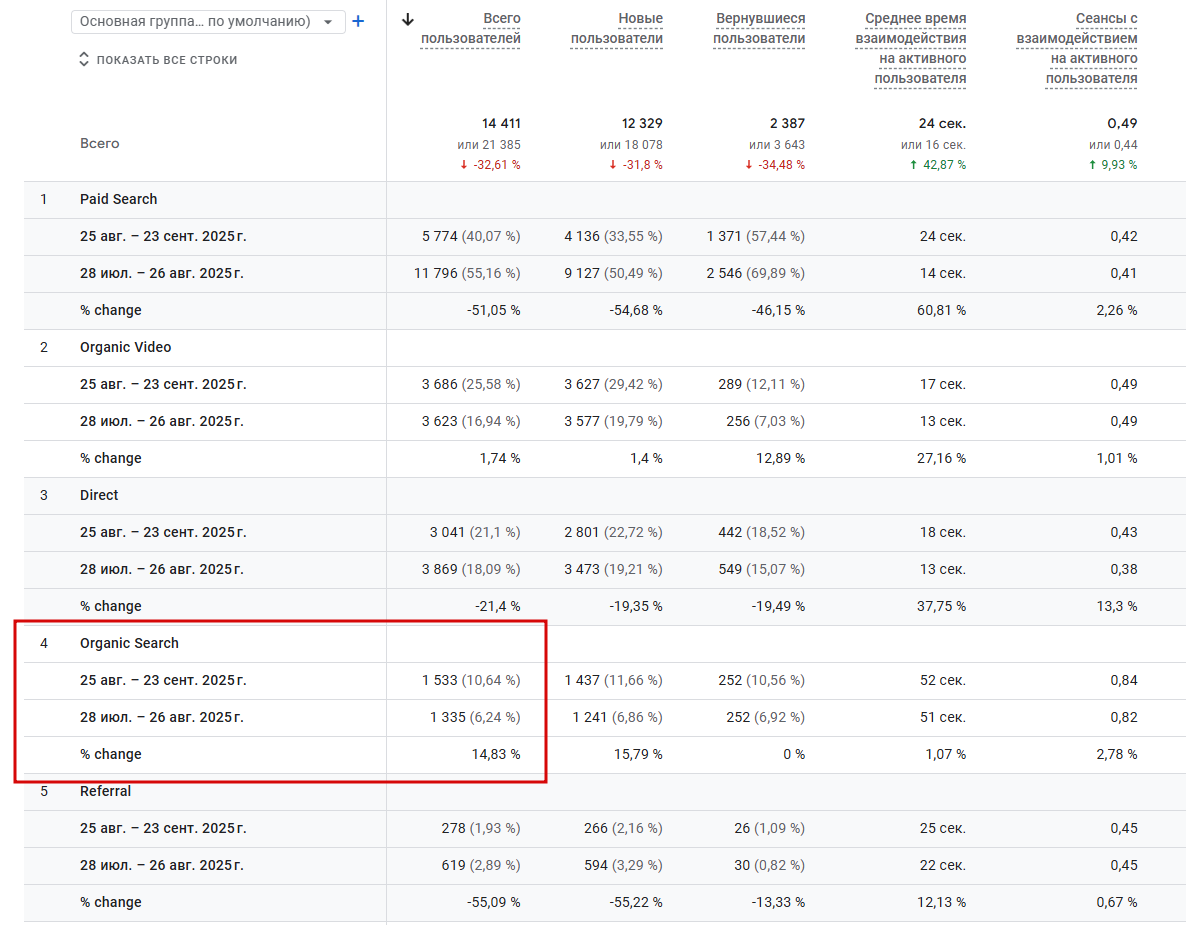
Task: Click Organic Search change '2,78 %'
Action: click(x=1116, y=754)
